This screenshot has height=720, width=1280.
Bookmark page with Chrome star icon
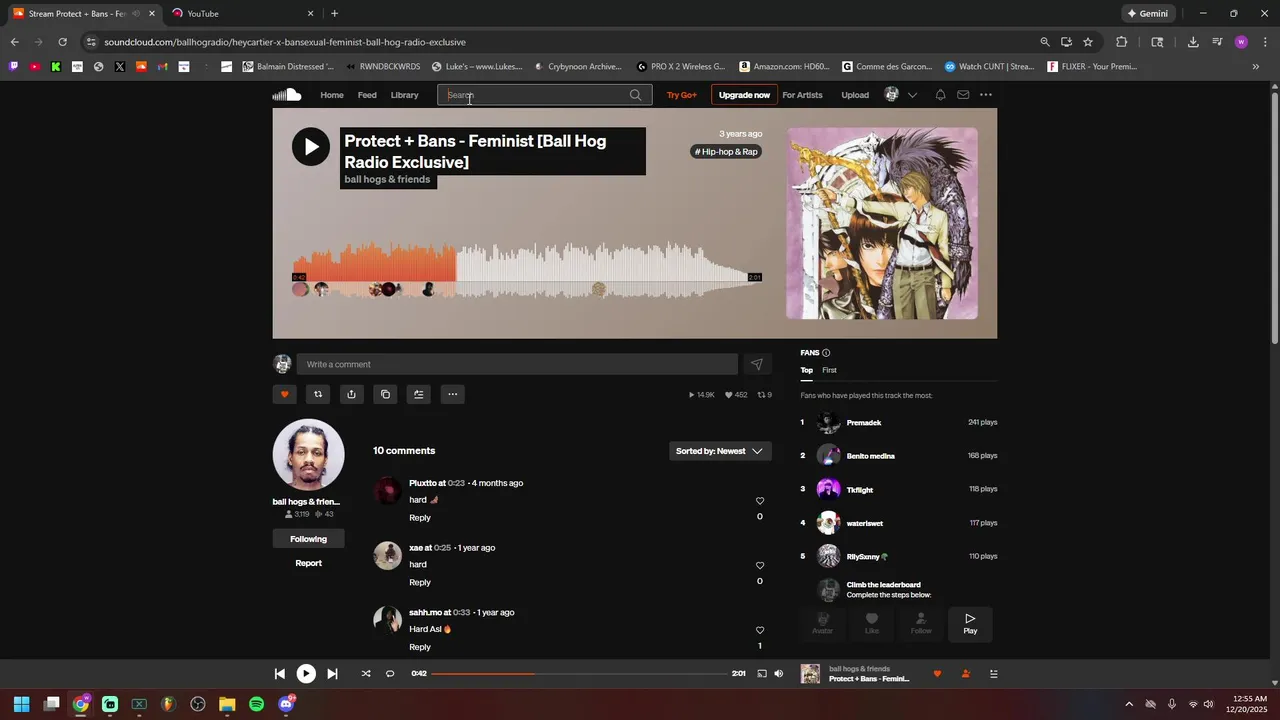point(1088,42)
